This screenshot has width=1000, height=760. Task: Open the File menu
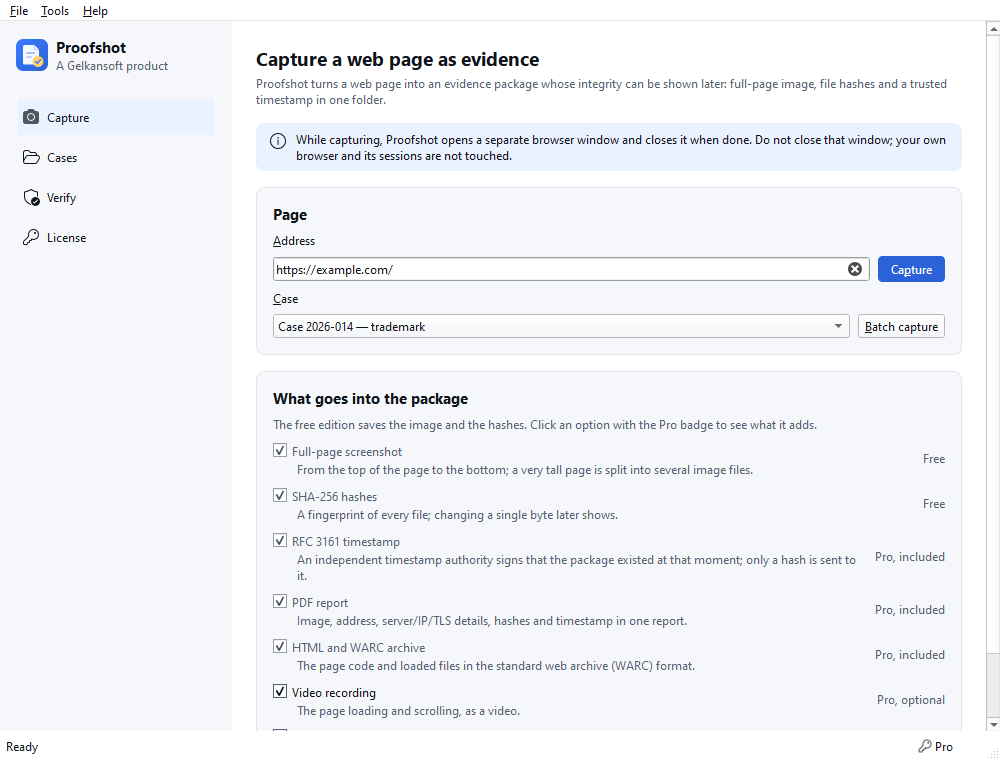[x=18, y=11]
